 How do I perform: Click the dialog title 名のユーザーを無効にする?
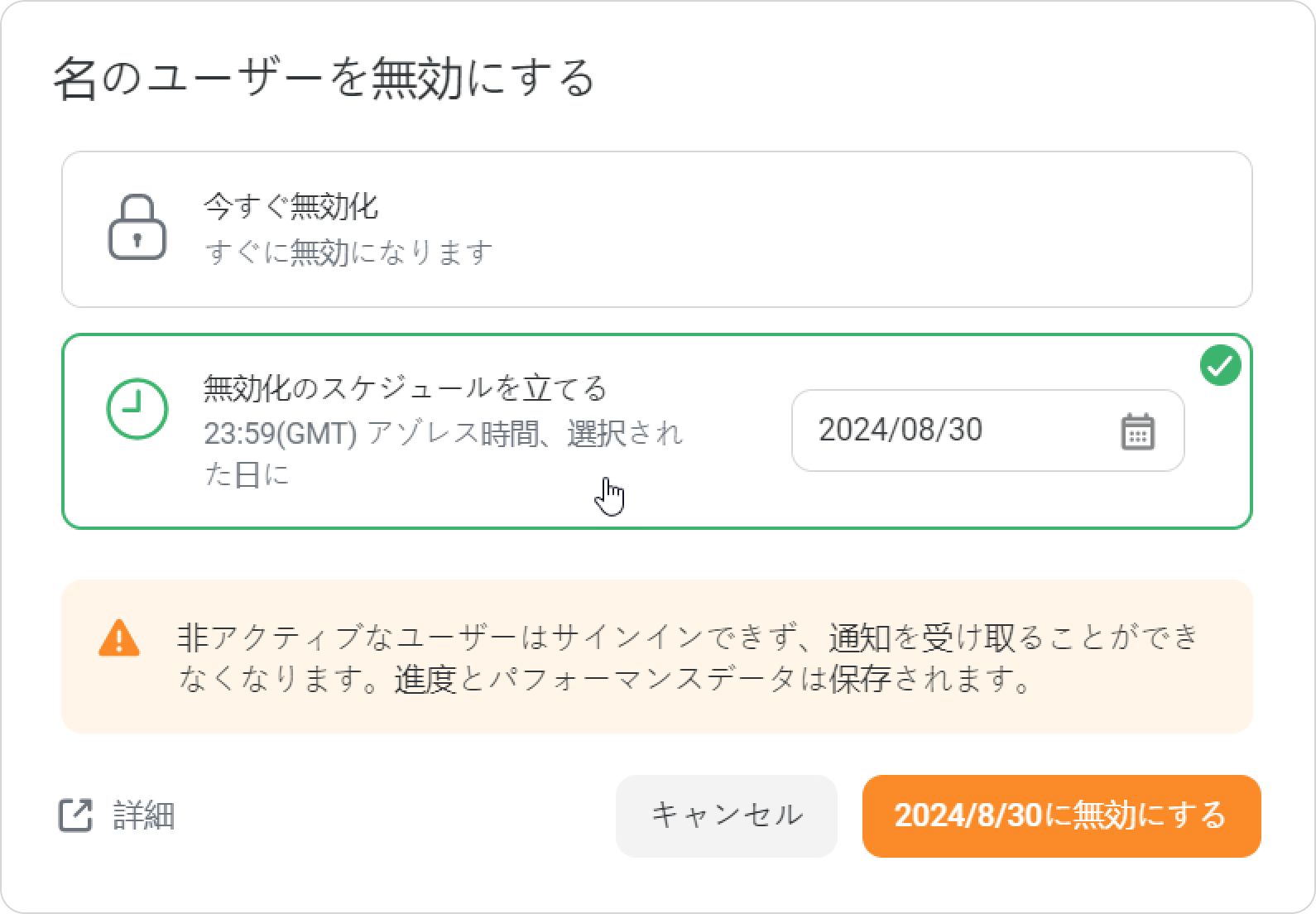point(324,80)
